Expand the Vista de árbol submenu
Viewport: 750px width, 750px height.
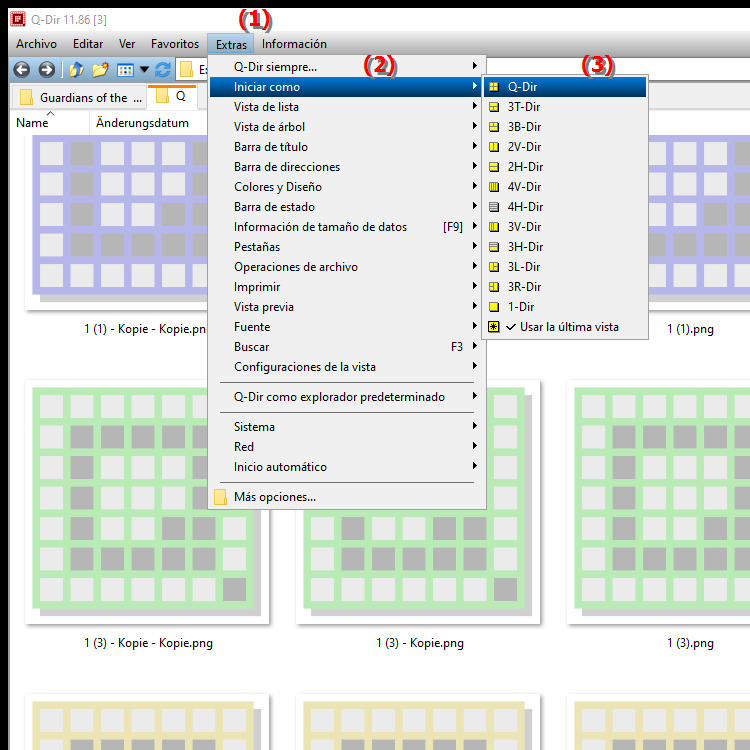(474, 126)
